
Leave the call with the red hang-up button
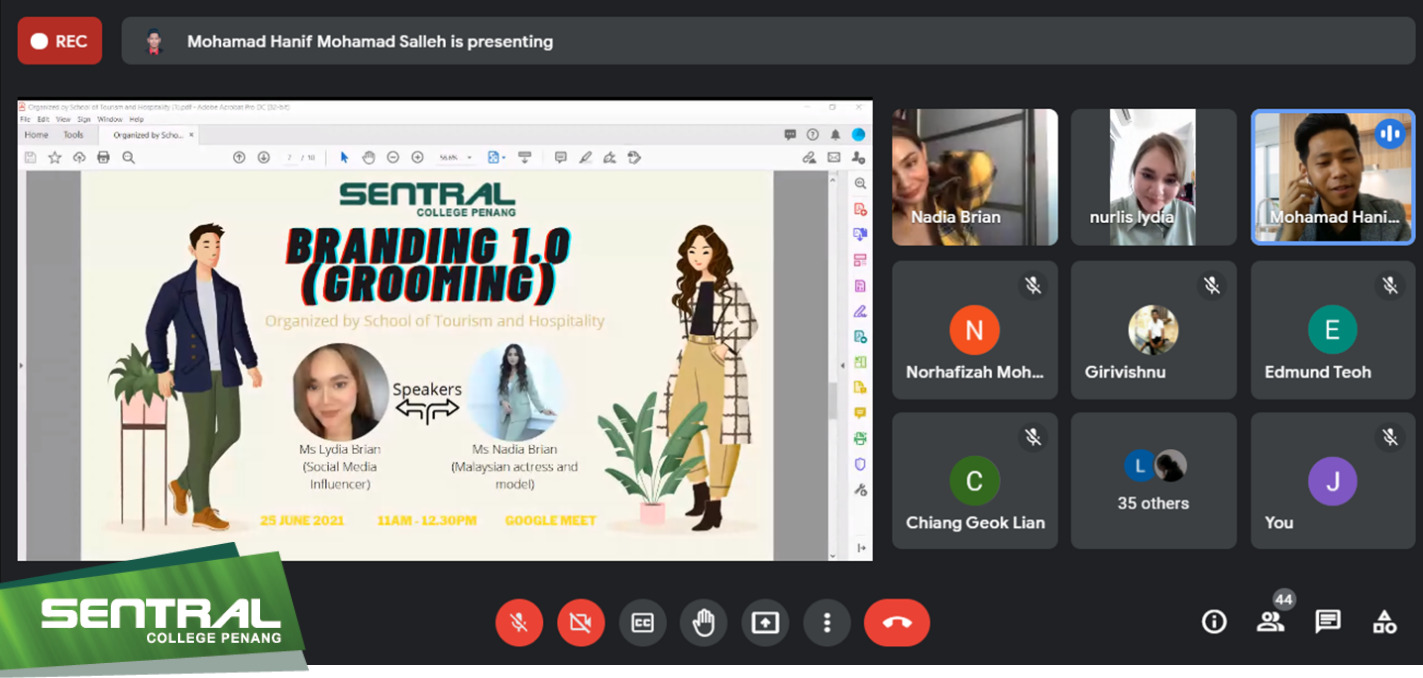897,623
